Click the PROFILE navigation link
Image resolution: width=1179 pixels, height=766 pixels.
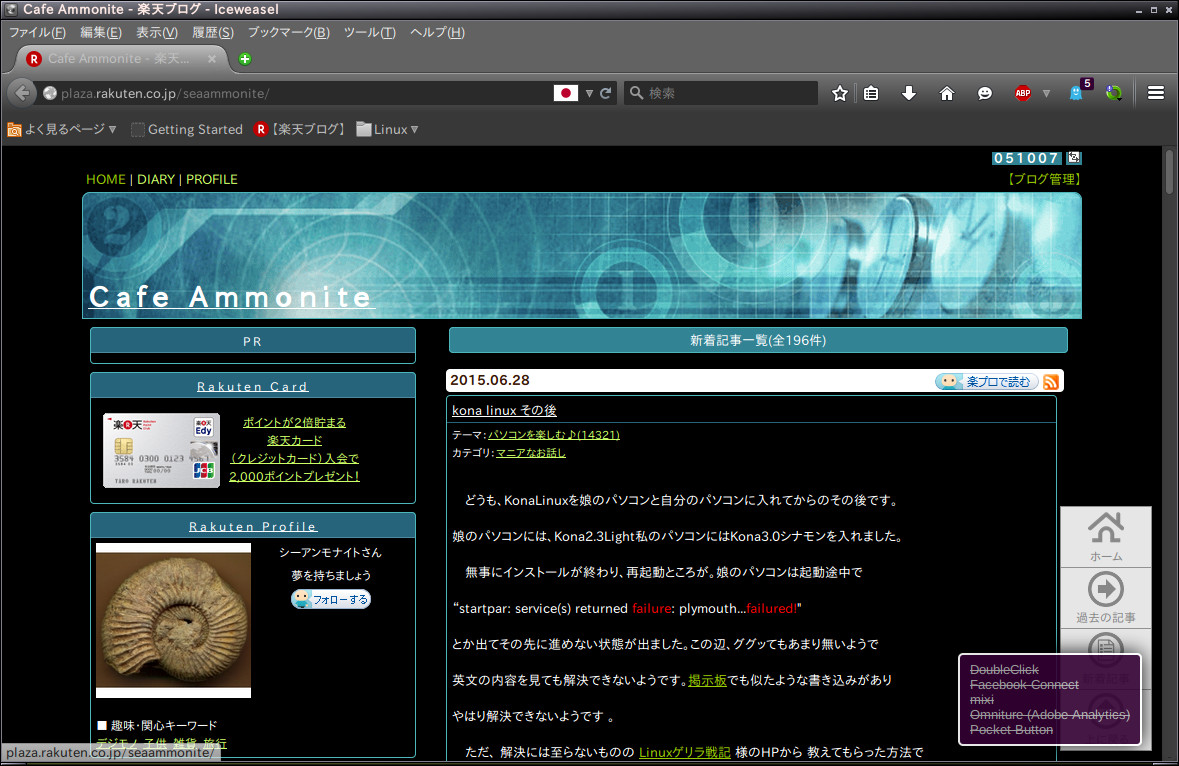click(x=212, y=179)
